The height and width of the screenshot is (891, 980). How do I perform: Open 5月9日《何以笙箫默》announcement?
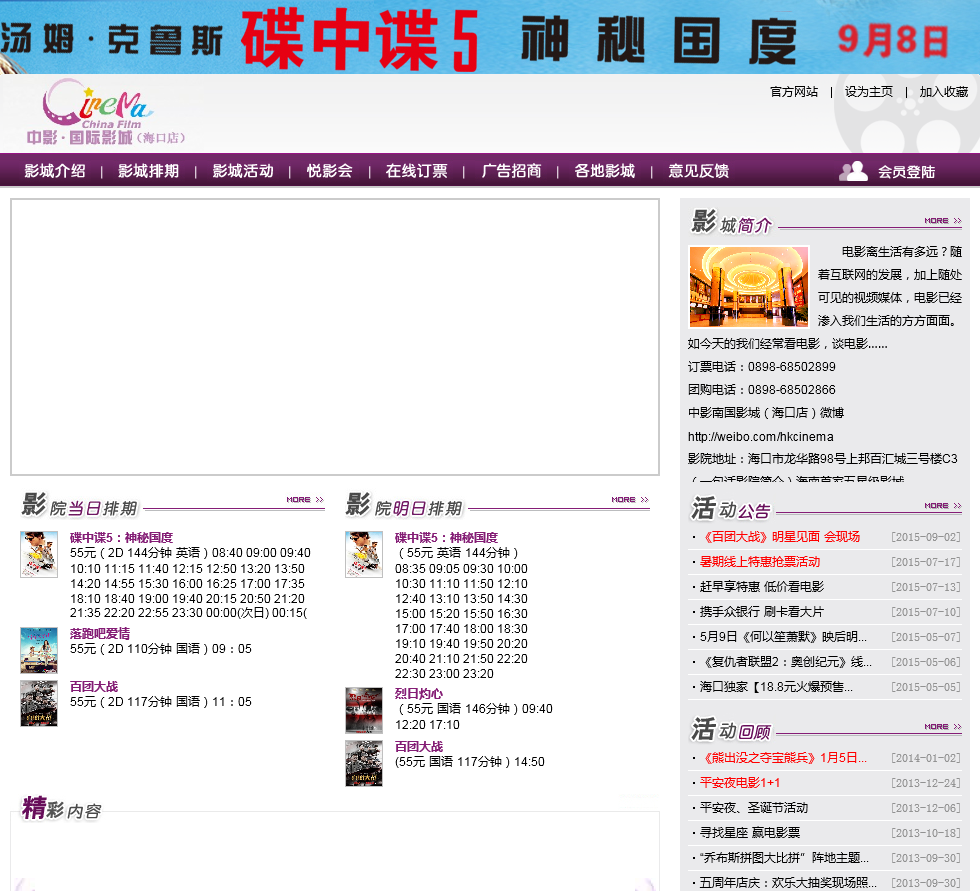[x=783, y=637]
